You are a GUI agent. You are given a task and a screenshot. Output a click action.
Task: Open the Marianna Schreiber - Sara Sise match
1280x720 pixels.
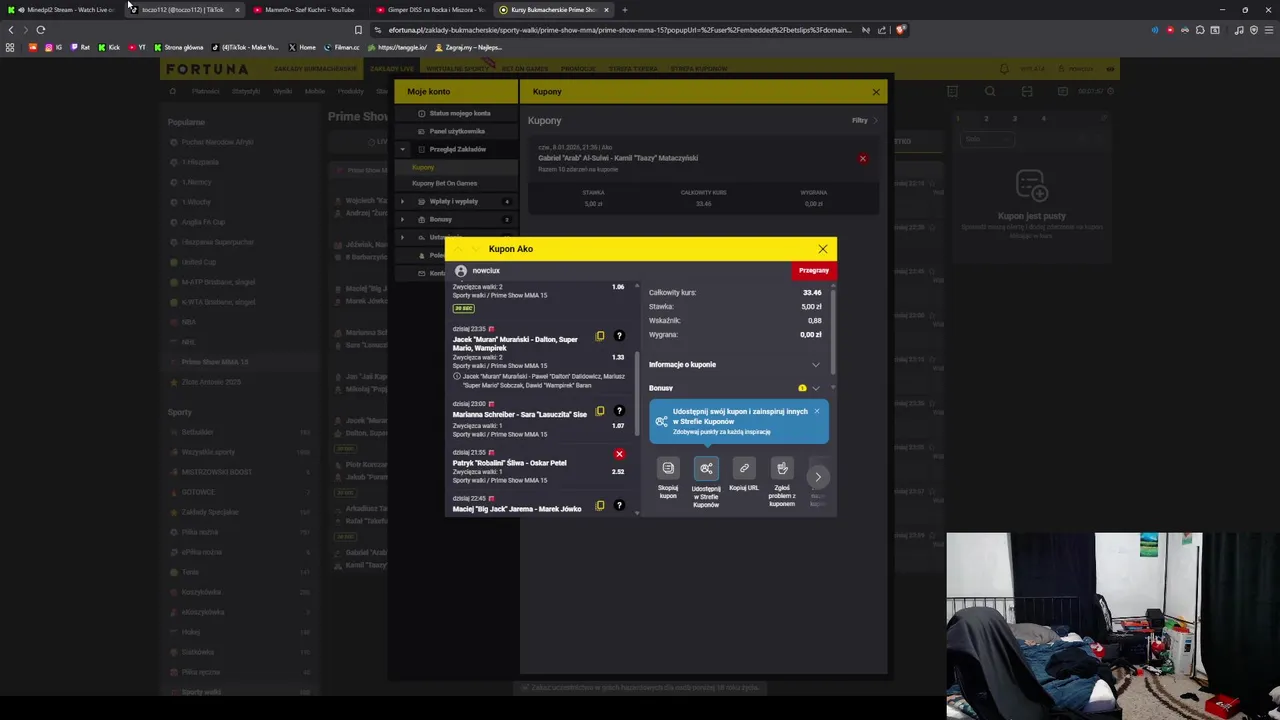click(520, 414)
